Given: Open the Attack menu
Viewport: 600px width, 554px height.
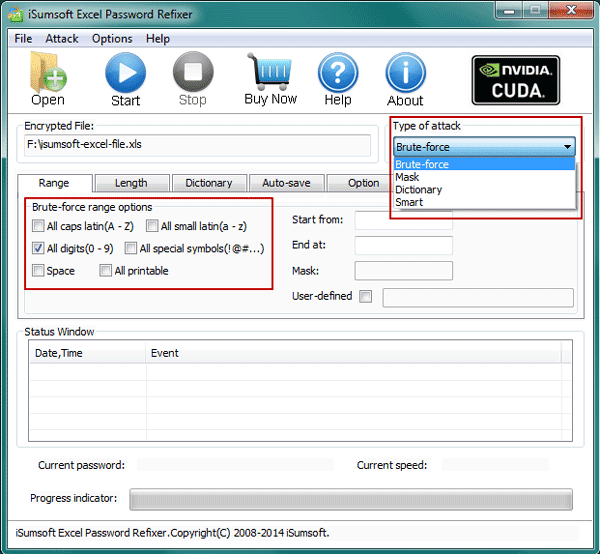Looking at the screenshot, I should coord(62,39).
